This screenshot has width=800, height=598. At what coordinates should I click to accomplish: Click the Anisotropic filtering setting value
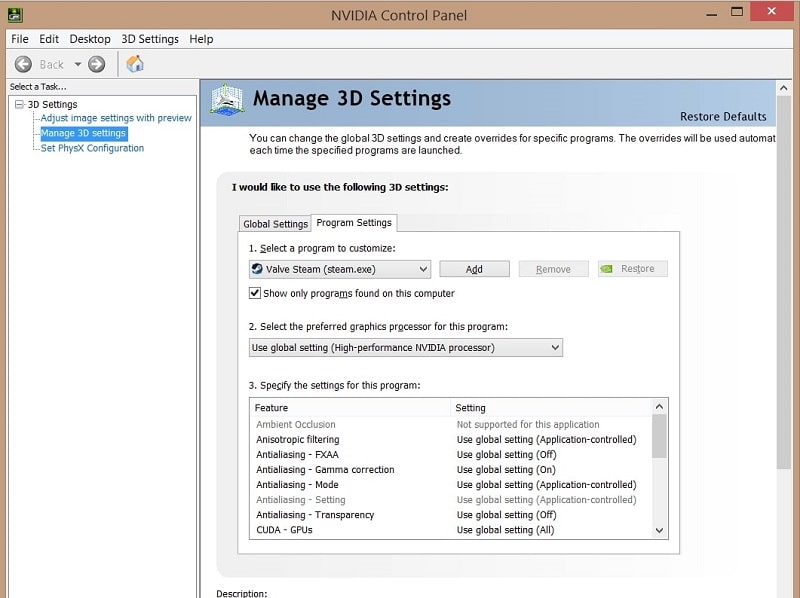(x=546, y=440)
